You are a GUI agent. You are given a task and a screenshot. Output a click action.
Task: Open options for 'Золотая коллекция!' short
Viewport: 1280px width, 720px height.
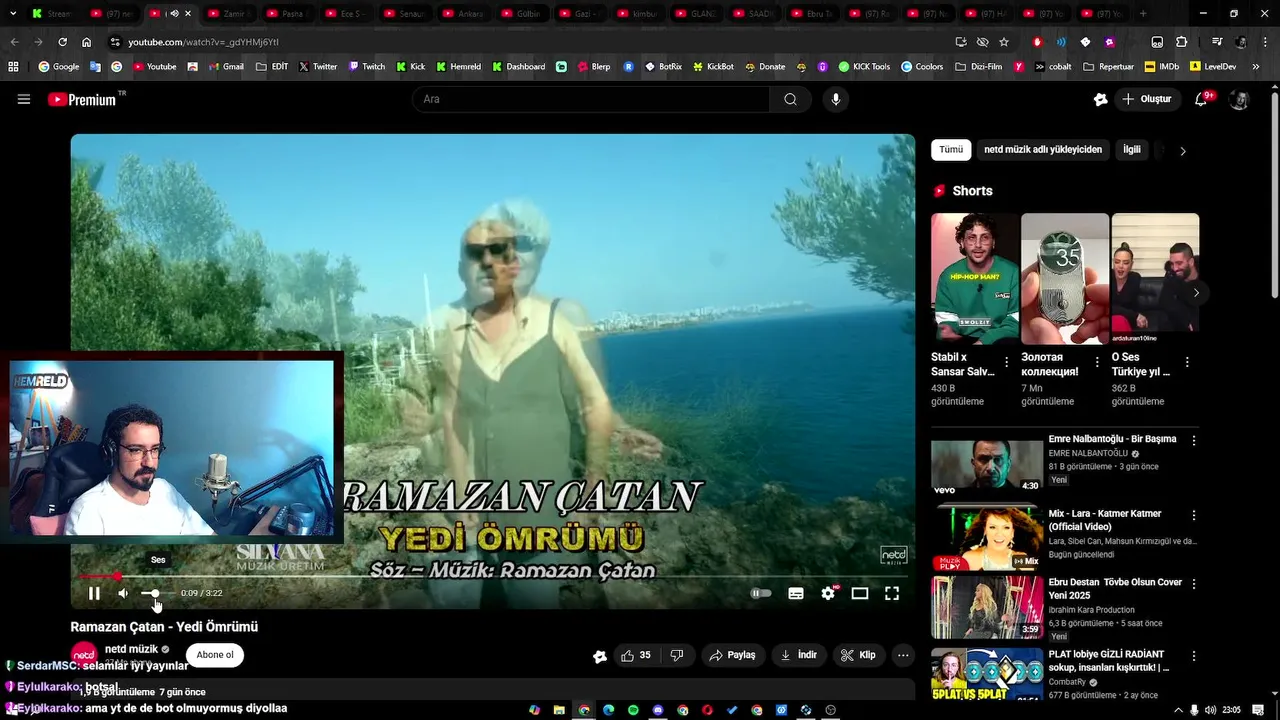click(1097, 362)
